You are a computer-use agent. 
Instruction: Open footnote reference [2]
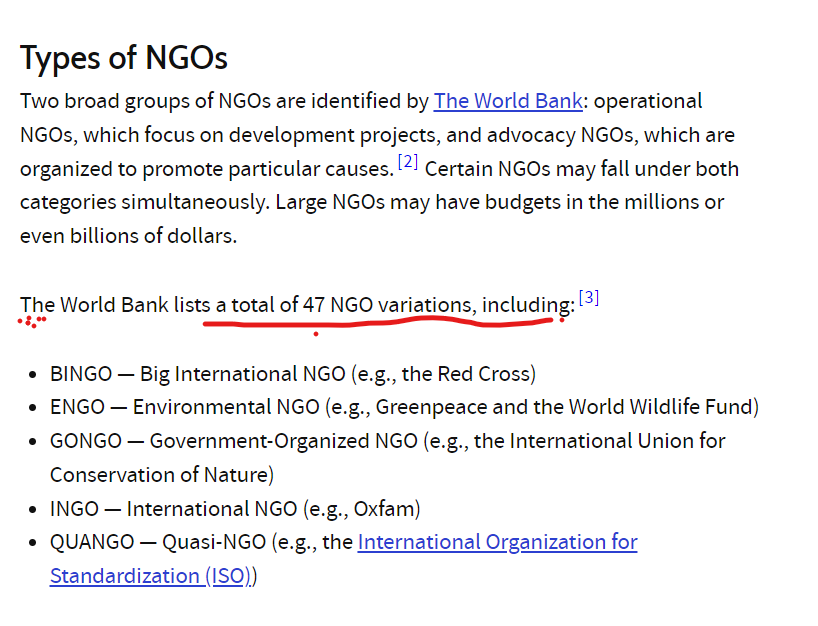pyautogui.click(x=408, y=162)
